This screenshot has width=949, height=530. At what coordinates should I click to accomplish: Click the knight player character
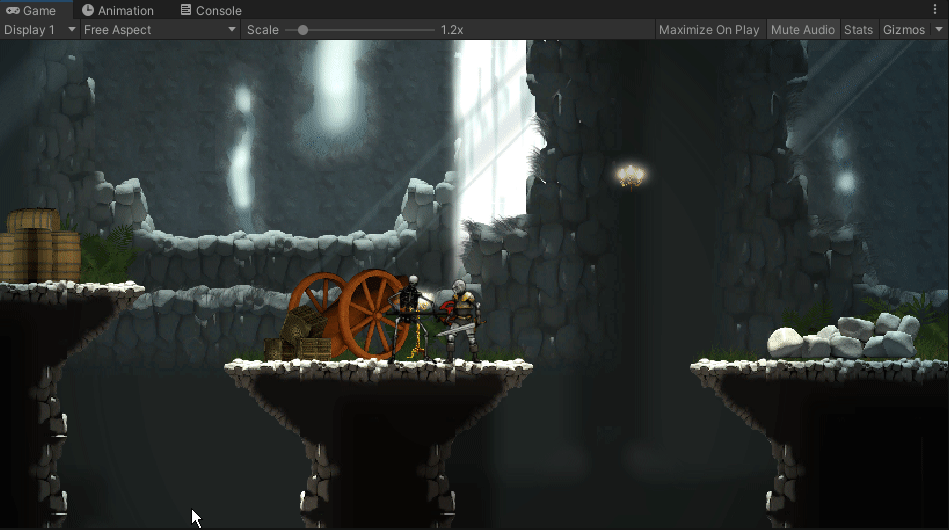pyautogui.click(x=461, y=321)
